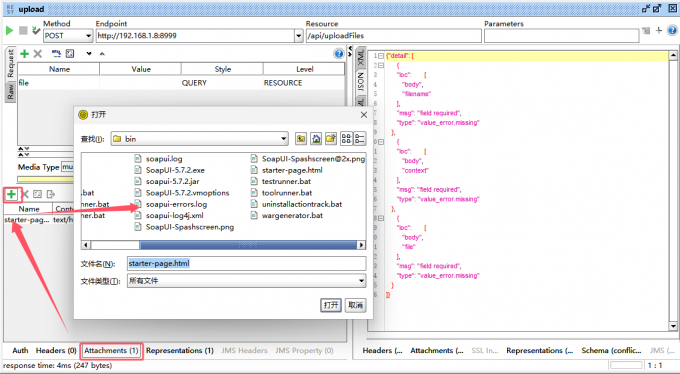
Task: Switch the file dialog to list view
Action: point(346,139)
